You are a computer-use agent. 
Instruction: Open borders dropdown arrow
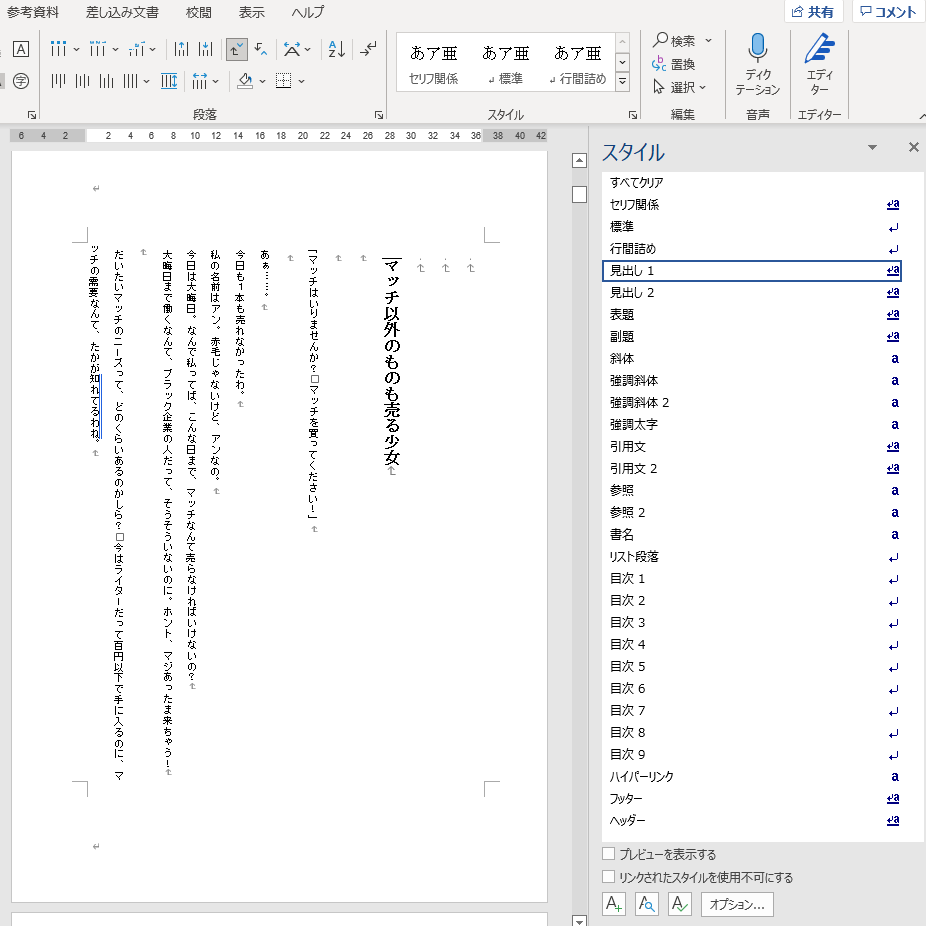pyautogui.click(x=301, y=81)
